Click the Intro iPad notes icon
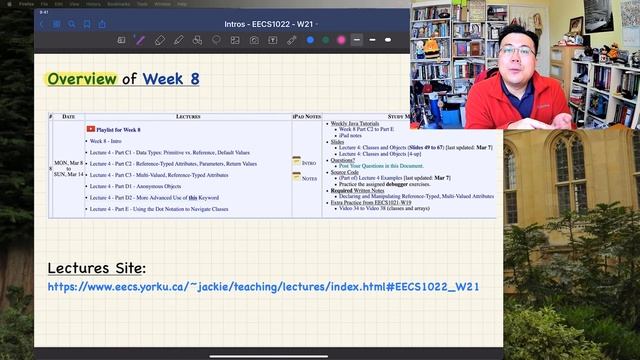Image resolution: width=640 pixels, height=360 pixels. point(296,161)
